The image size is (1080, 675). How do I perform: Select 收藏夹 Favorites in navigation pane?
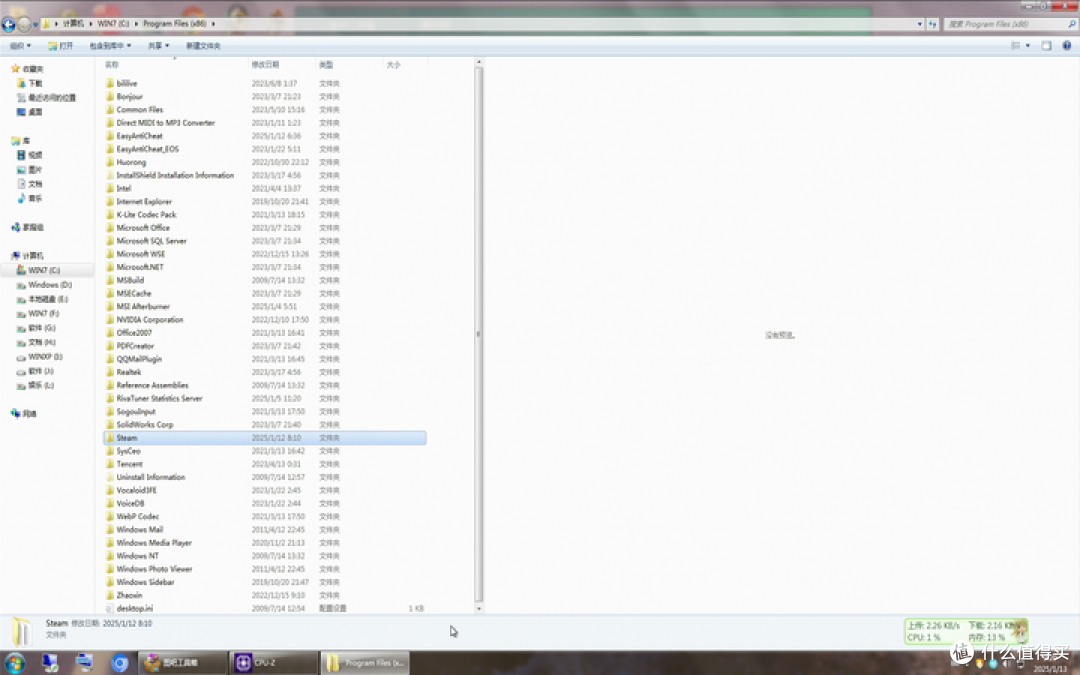(28, 69)
